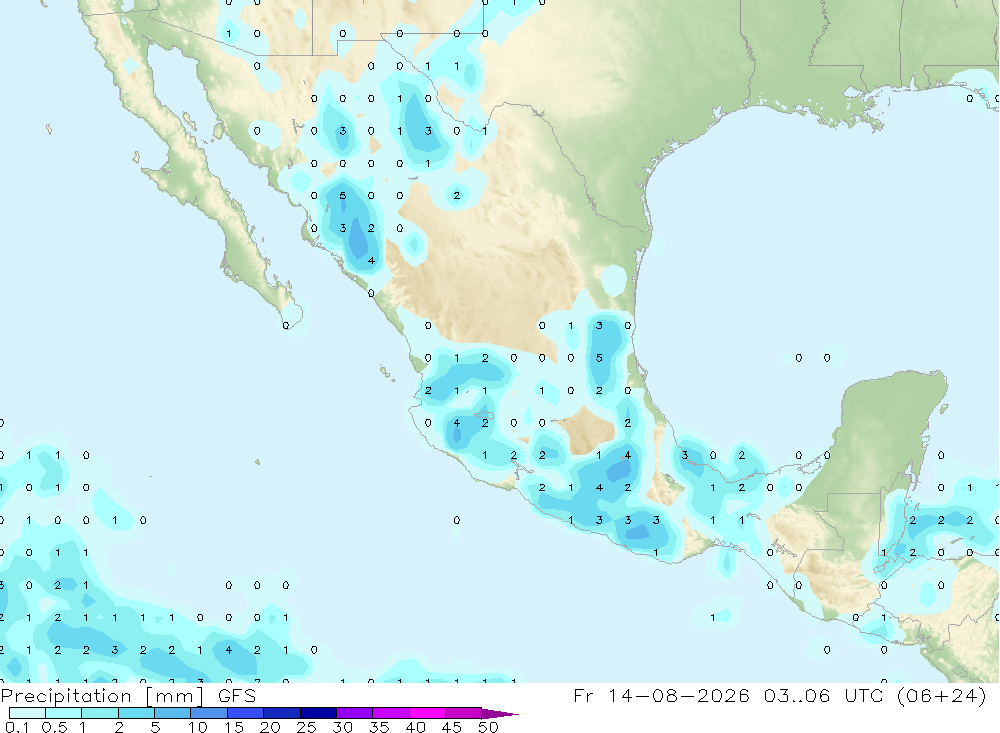
Task: Click the value 5 in northwestern Mexico
Action: (x=342, y=195)
